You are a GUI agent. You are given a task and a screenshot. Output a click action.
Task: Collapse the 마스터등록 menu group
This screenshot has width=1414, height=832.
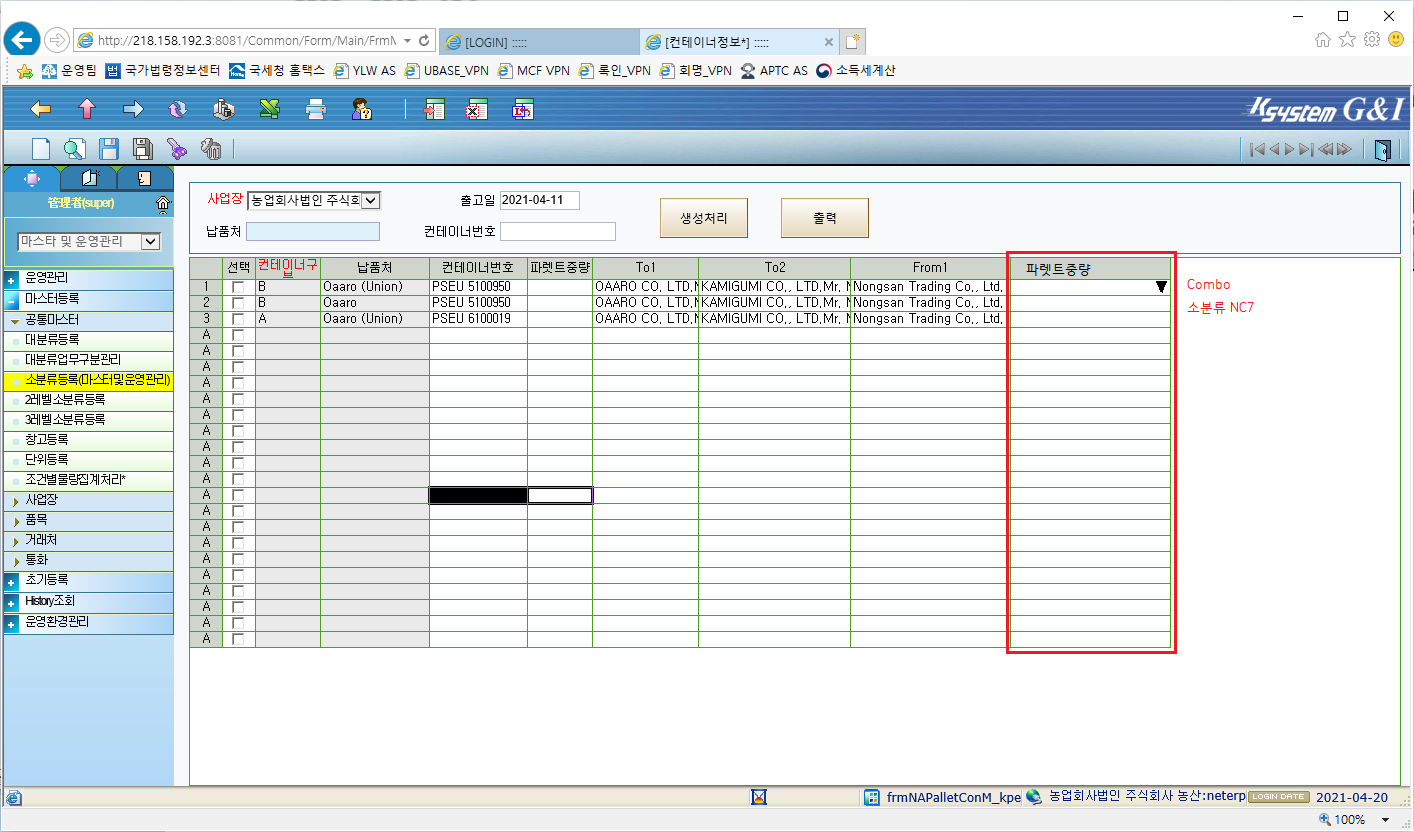pos(11,299)
